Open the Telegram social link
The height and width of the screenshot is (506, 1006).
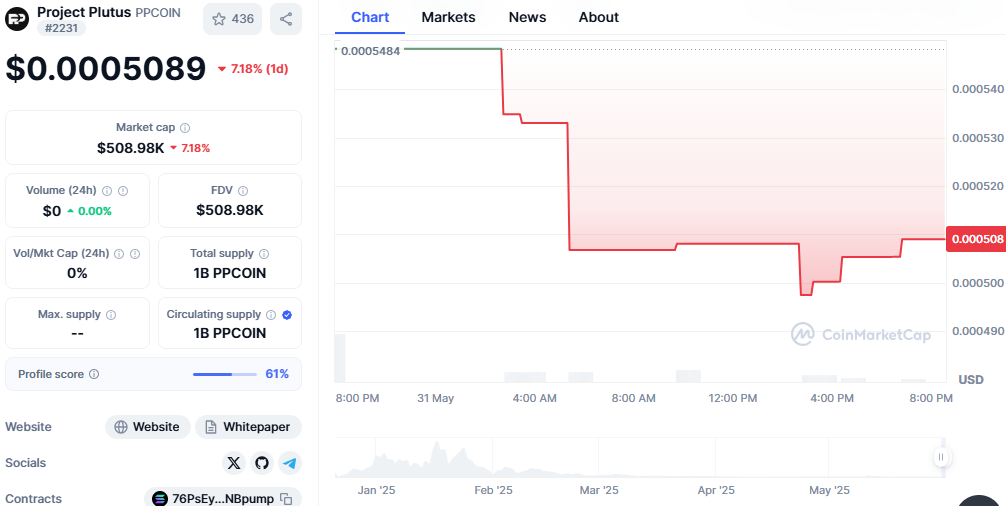290,463
